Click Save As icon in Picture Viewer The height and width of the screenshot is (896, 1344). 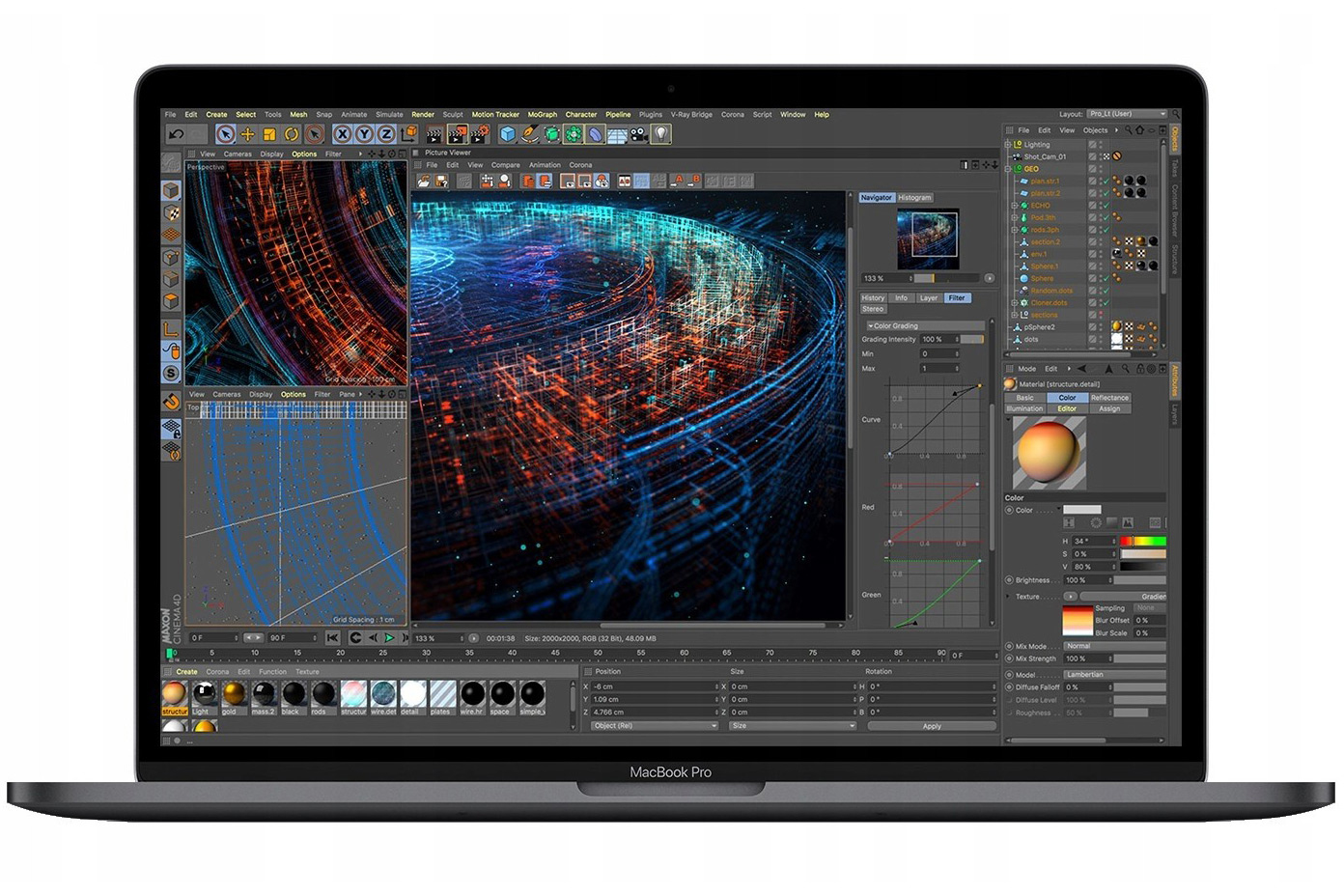pos(440,181)
